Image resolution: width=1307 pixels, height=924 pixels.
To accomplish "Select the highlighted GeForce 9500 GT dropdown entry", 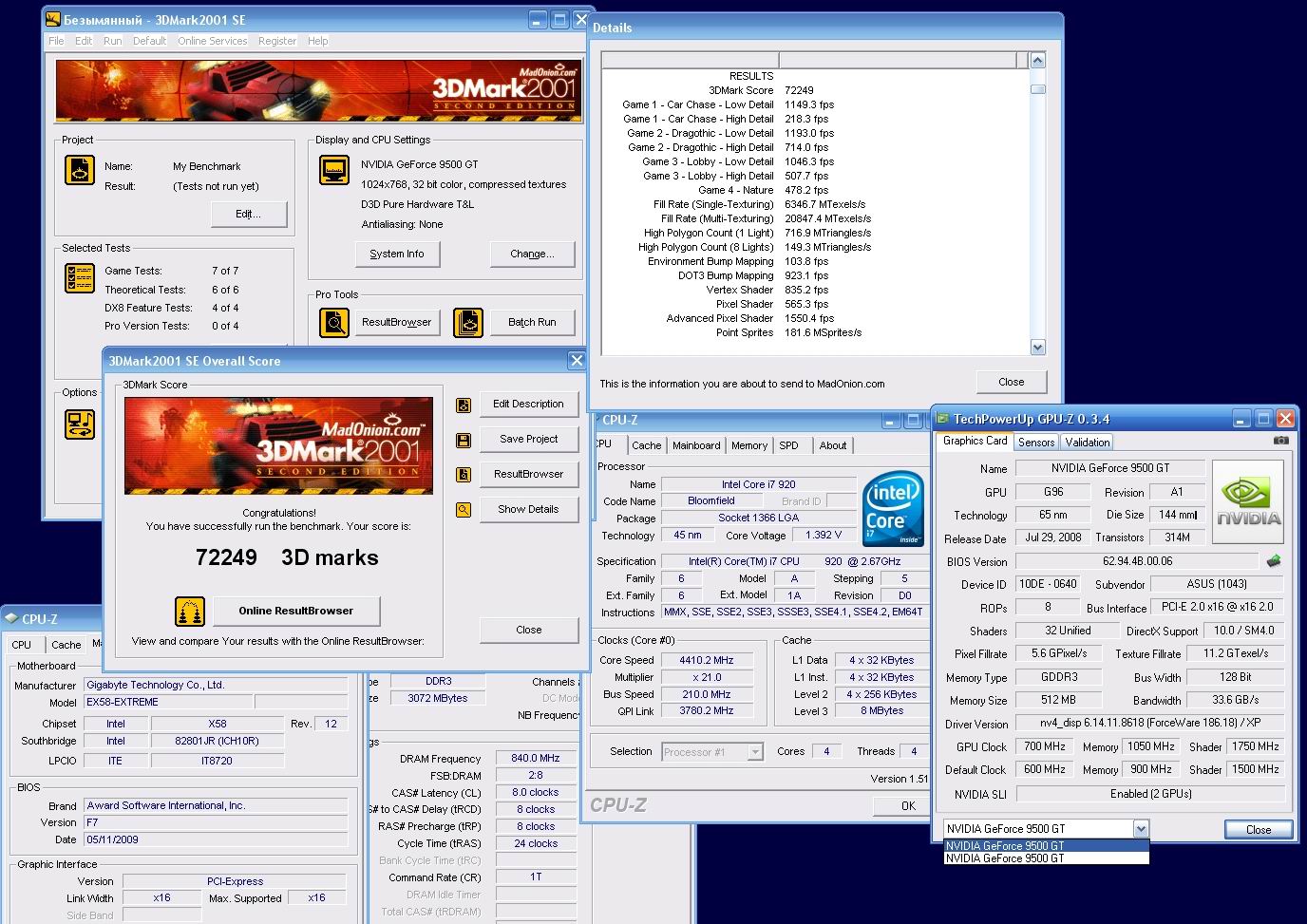I will coord(1046,845).
